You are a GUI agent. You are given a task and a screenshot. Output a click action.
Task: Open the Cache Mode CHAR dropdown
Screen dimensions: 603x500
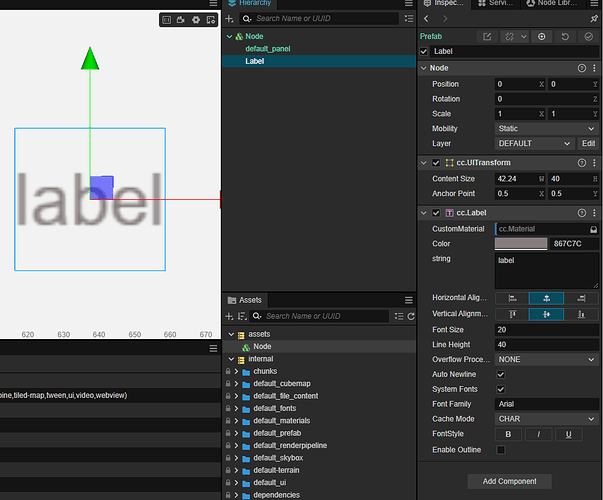[546, 419]
